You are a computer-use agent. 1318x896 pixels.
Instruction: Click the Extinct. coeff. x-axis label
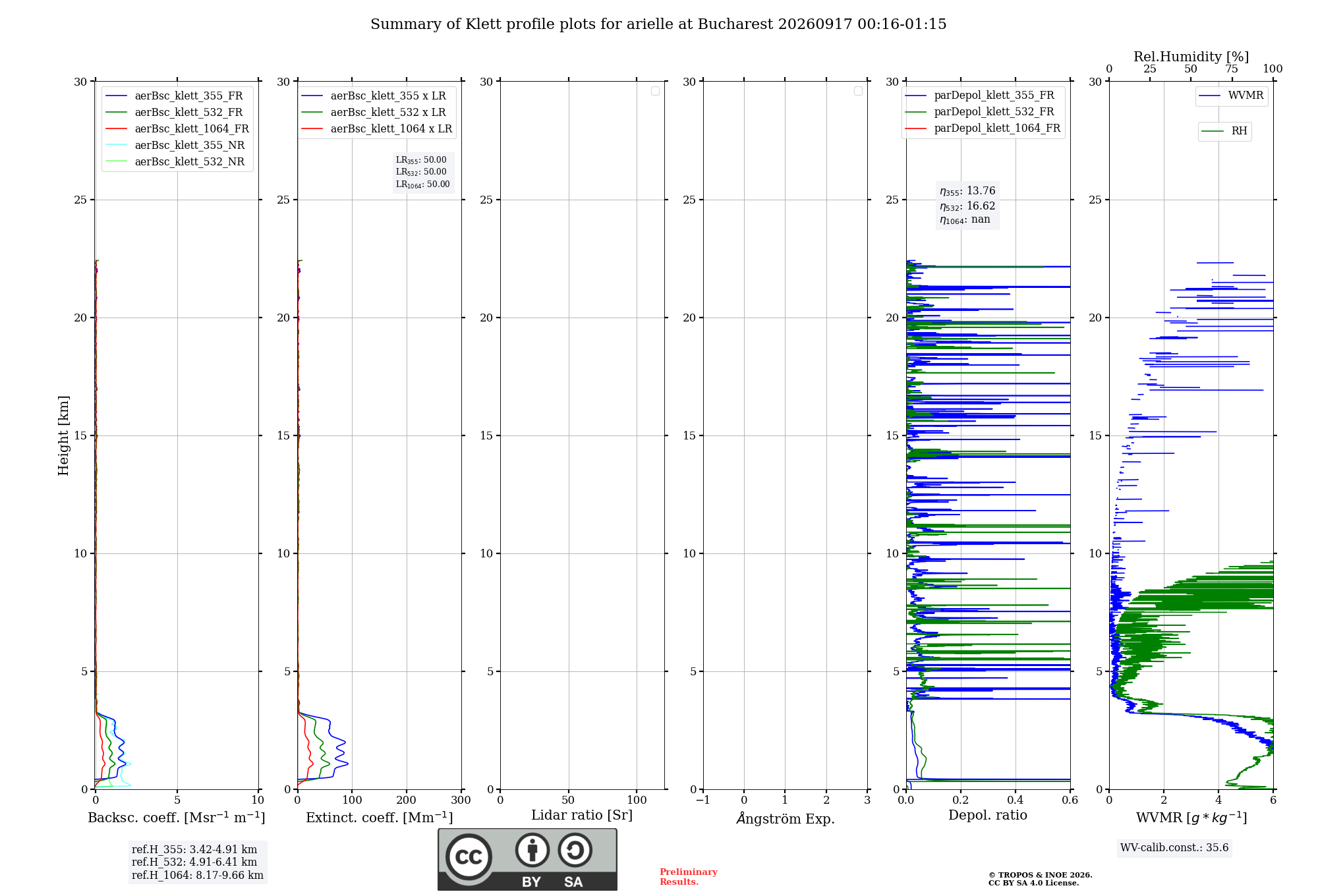click(380, 818)
